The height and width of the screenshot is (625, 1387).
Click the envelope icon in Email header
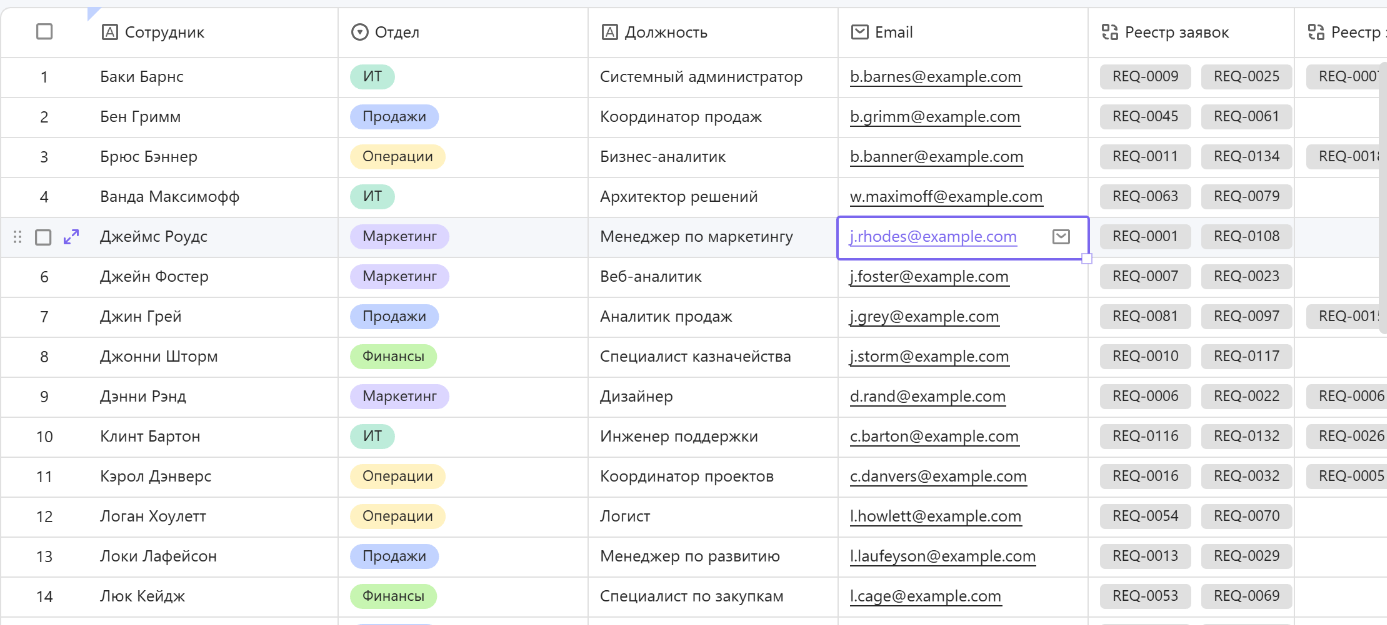point(859,32)
